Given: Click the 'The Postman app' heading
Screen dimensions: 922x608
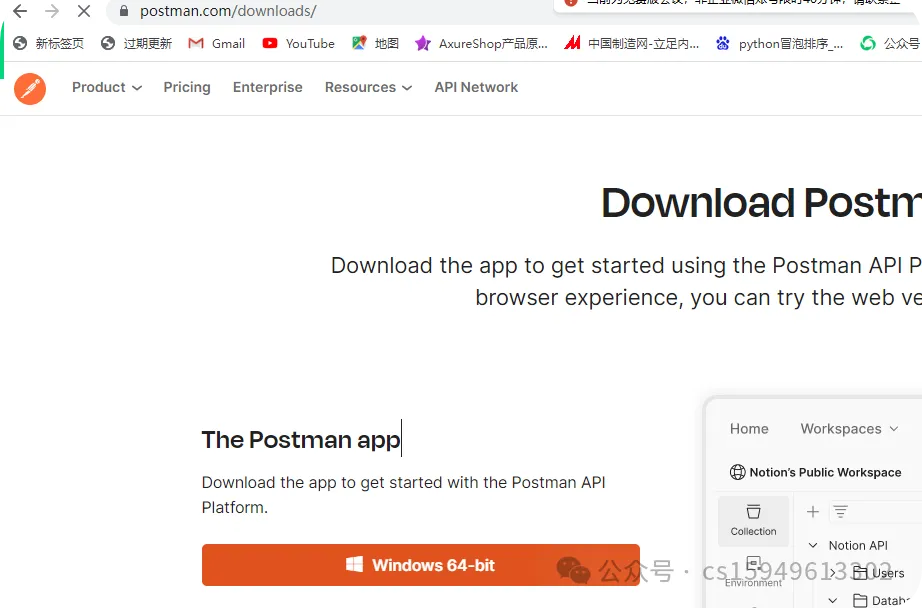Looking at the screenshot, I should coord(301,440).
